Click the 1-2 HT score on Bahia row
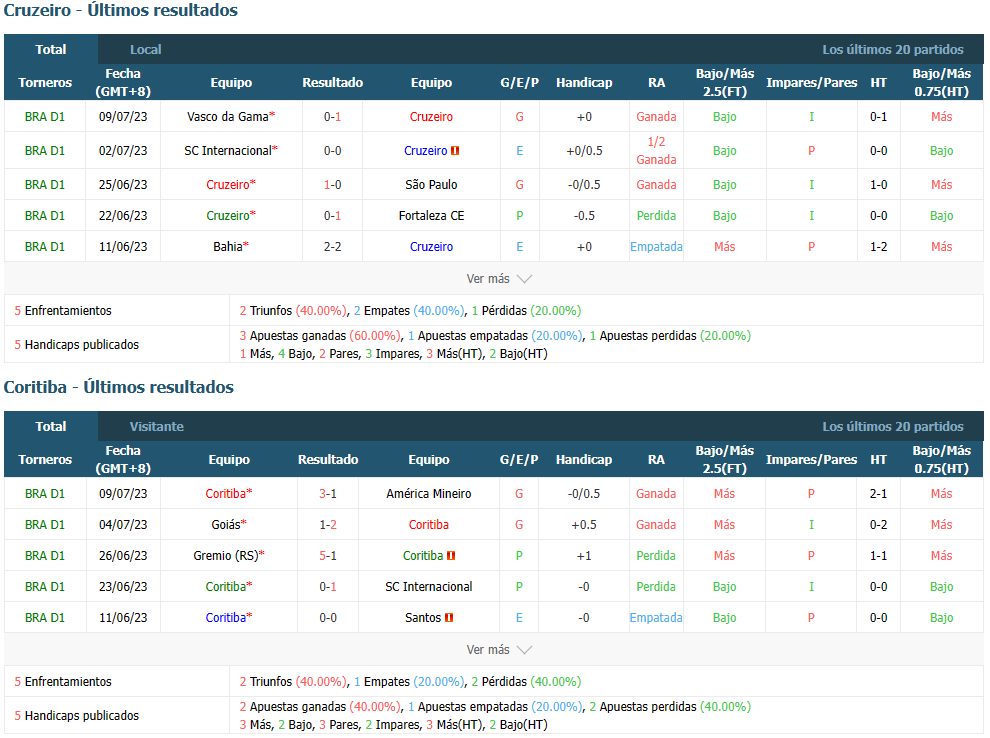The image size is (990, 738). (878, 246)
